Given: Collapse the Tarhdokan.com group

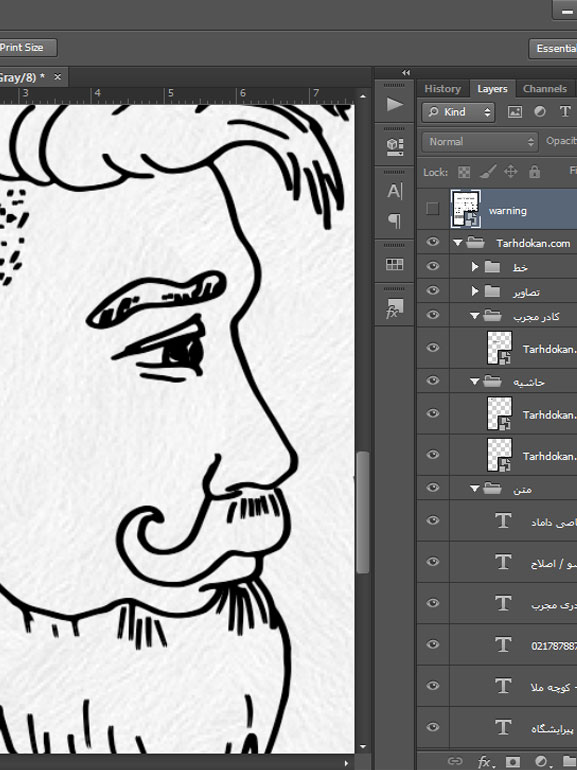Looking at the screenshot, I should [458, 243].
